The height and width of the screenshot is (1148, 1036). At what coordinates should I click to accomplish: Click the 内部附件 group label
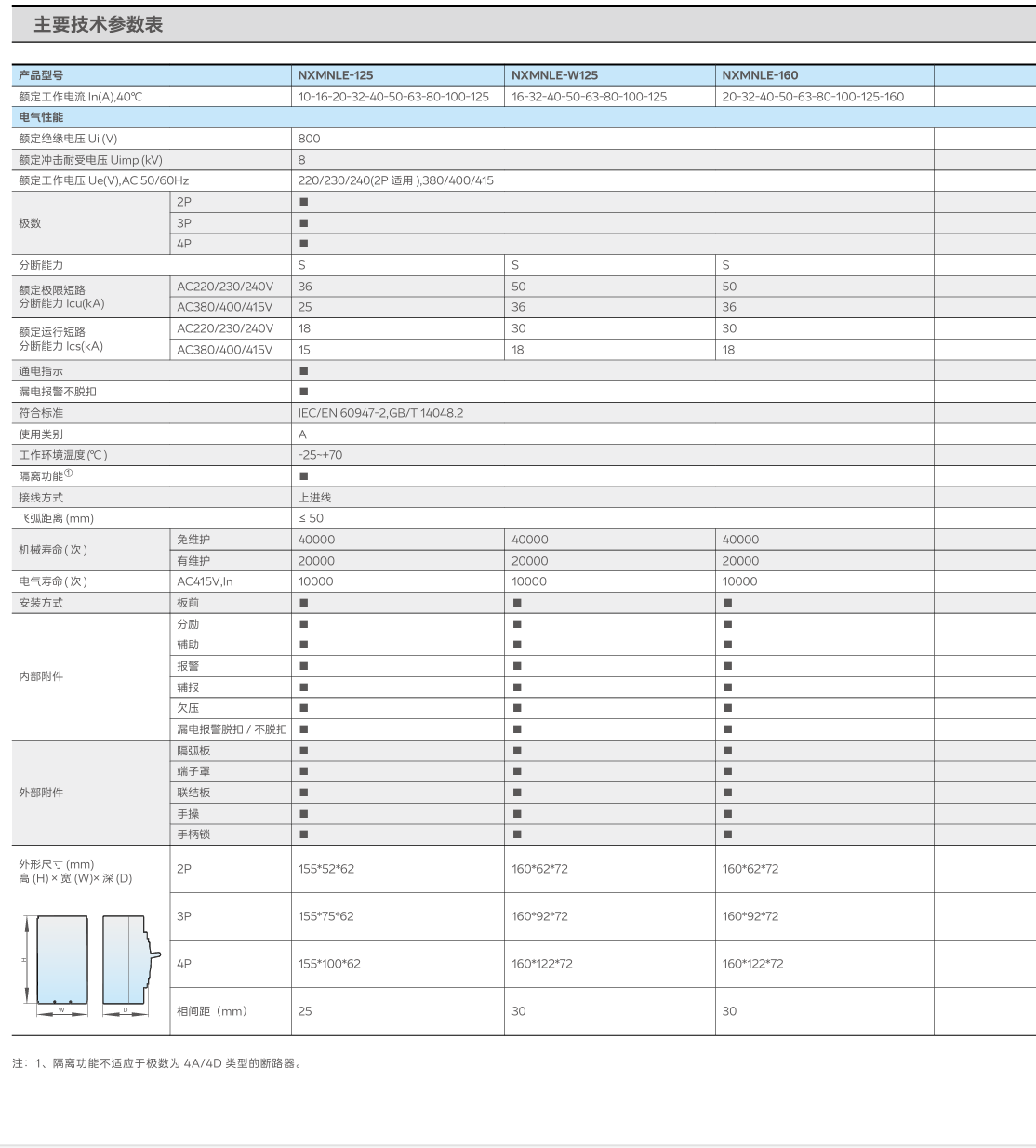point(41,676)
